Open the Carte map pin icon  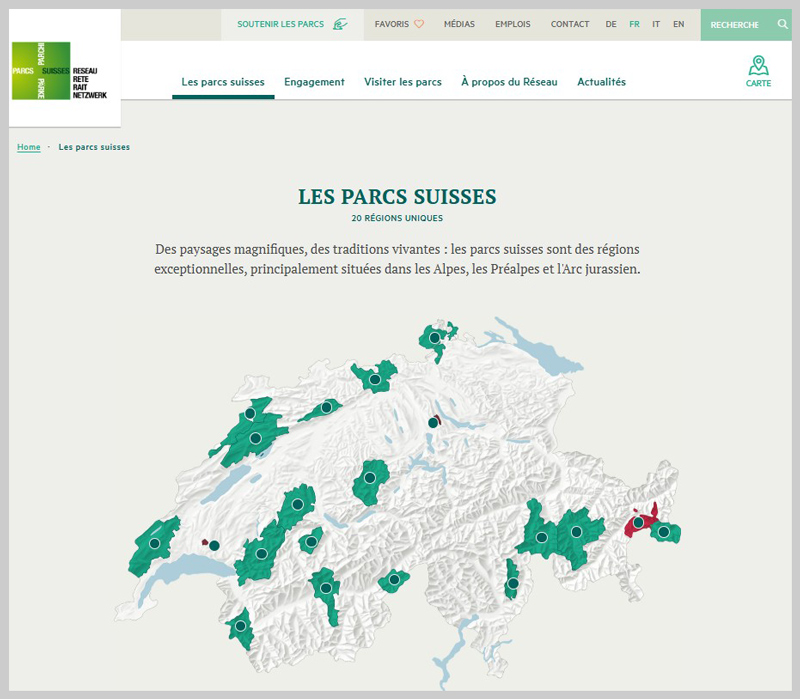(758, 66)
